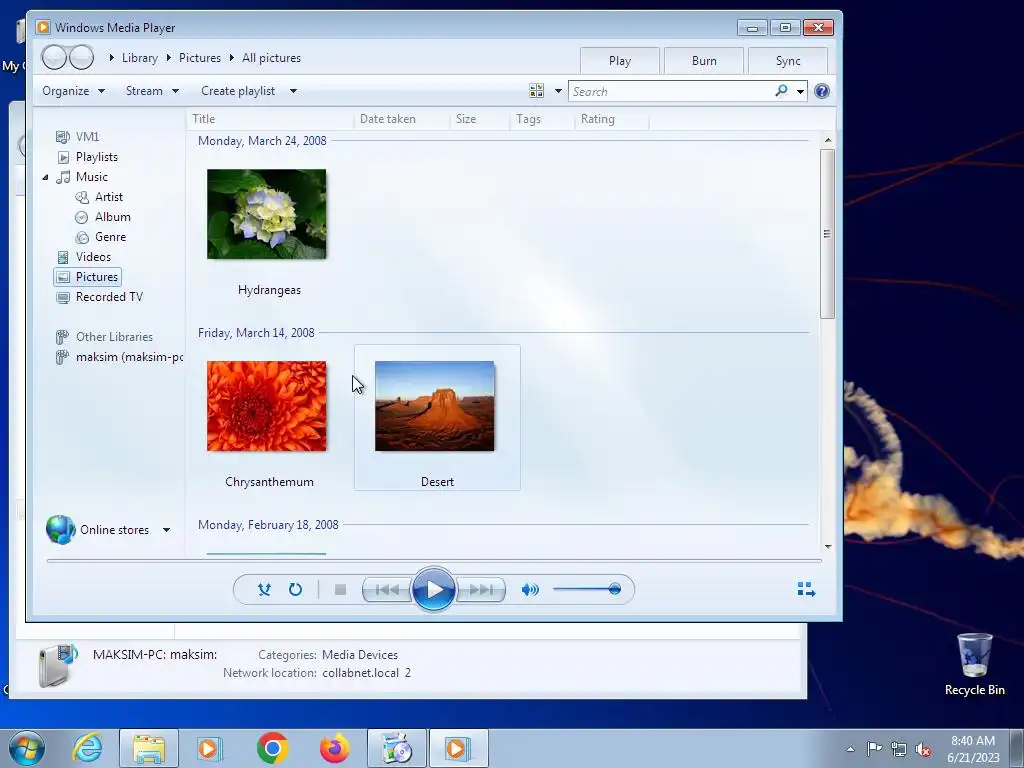Click the Monday, March 24, 2008 group header
Viewport: 1024px width, 768px height.
262,141
